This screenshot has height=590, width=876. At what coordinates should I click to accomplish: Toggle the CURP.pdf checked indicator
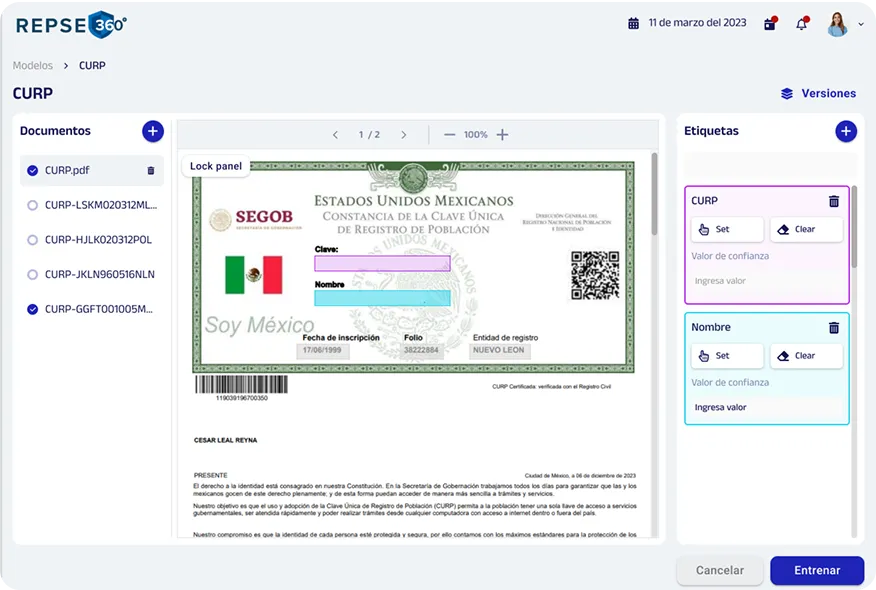(32, 170)
